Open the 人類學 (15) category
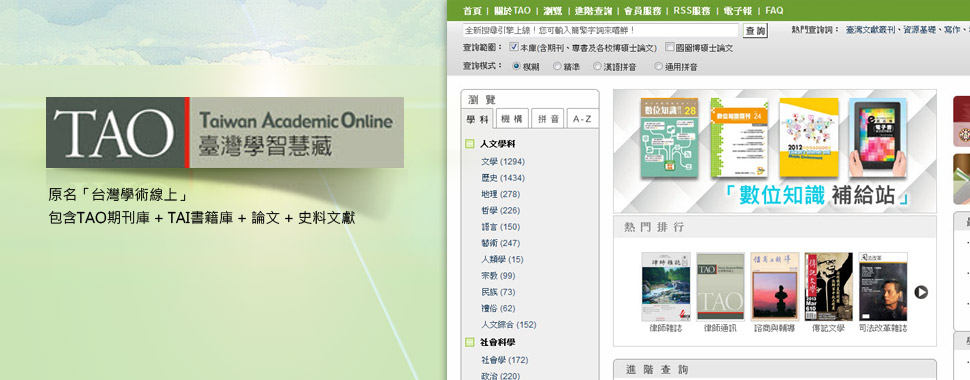The image size is (970, 380). [x=502, y=259]
